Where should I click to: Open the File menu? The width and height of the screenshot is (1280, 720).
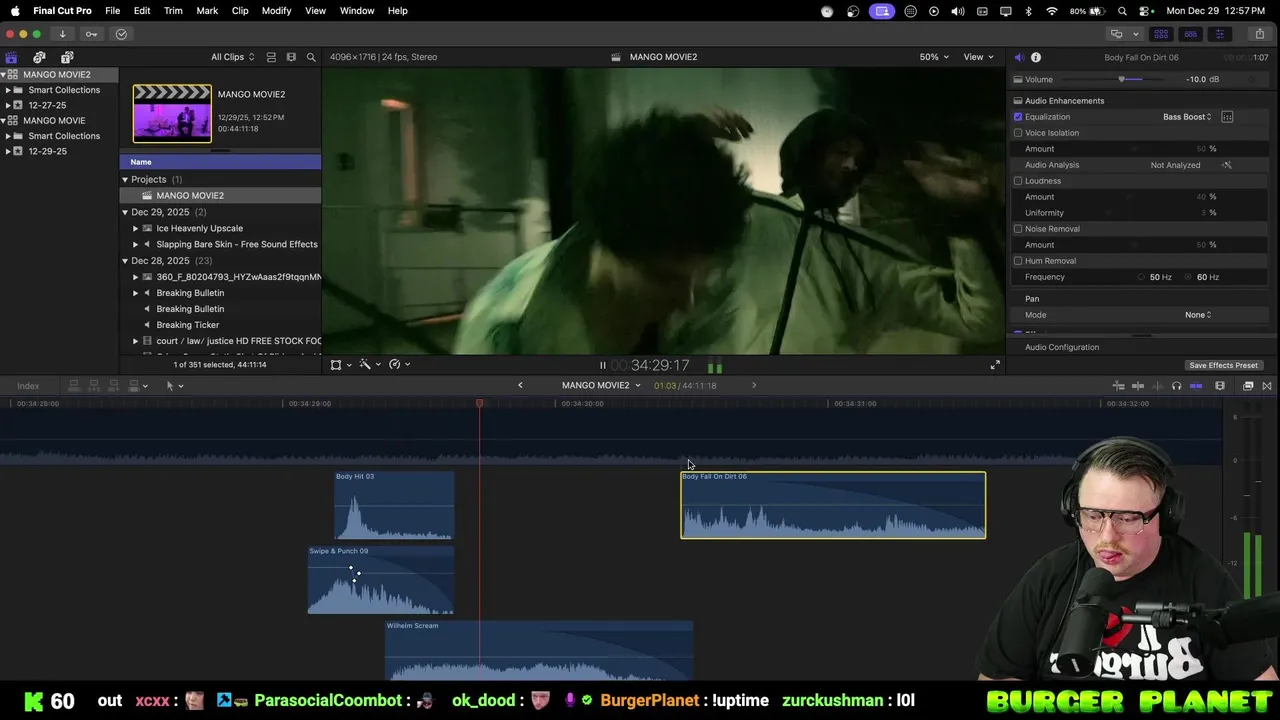click(113, 11)
